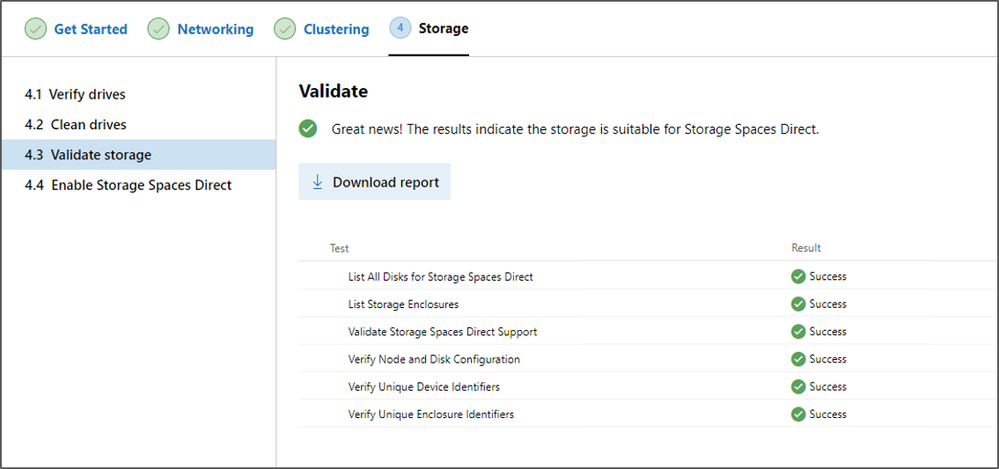Open step 4.1 Verify drives

tap(75, 95)
